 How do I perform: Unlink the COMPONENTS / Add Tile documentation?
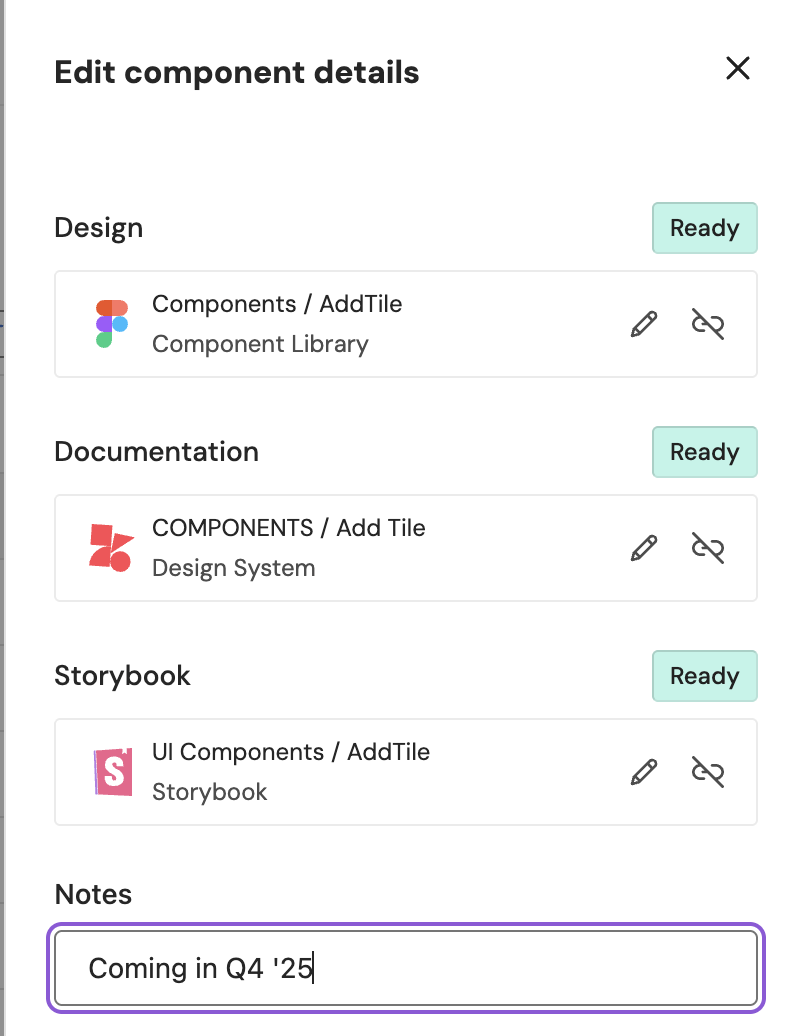coord(708,548)
